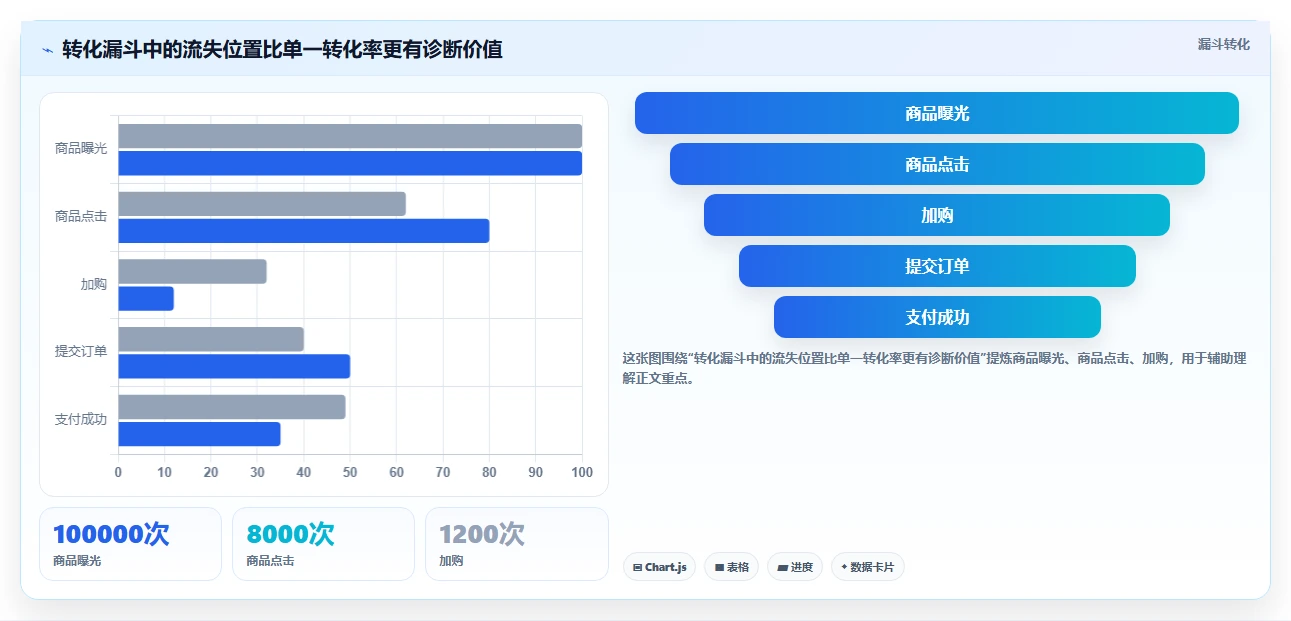Viewport: 1291px width, 621px height.
Task: Click the description paragraph starting 这张图围绕
Action: (x=934, y=368)
